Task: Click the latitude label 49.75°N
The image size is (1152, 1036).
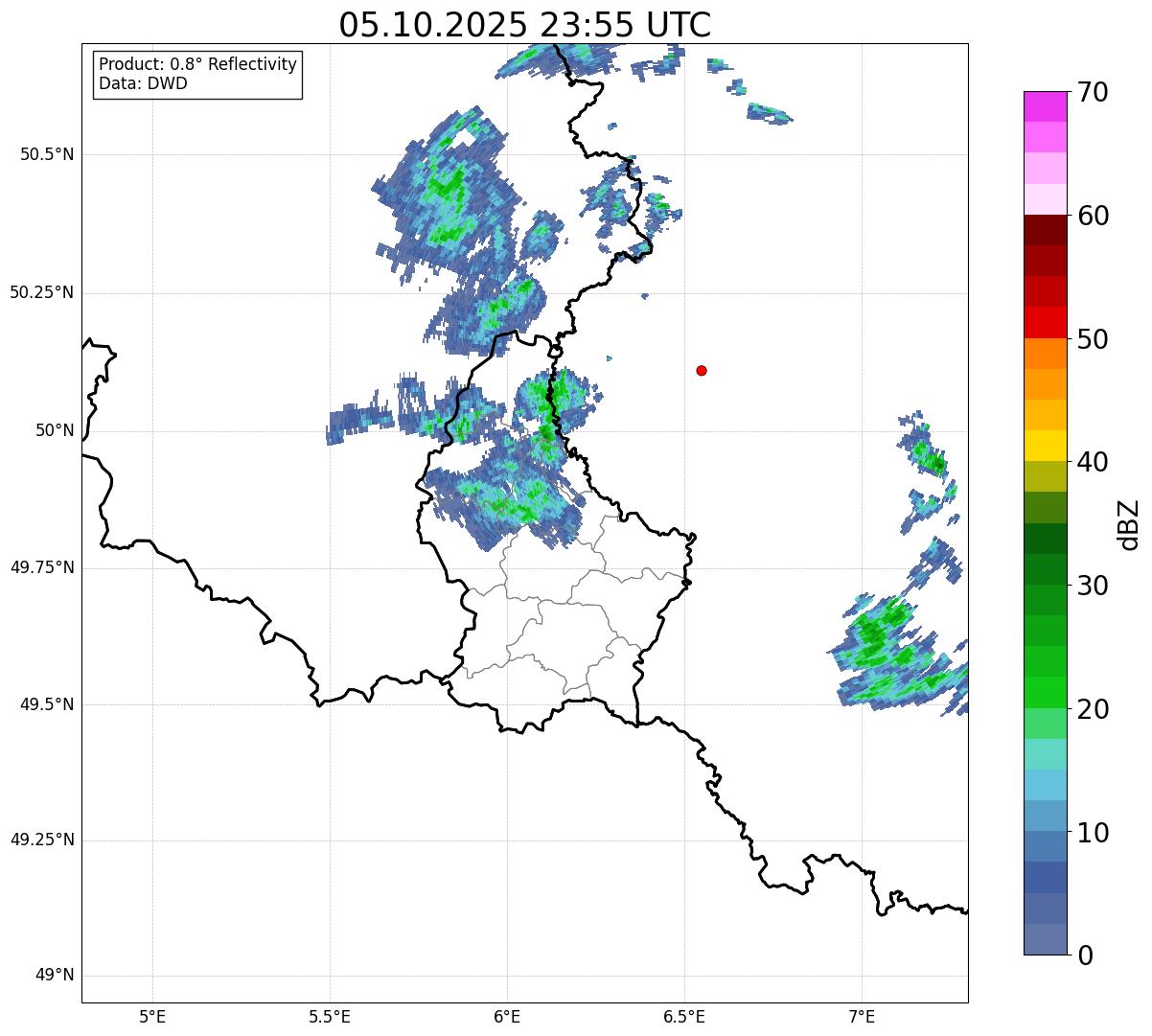Action: click(x=41, y=567)
